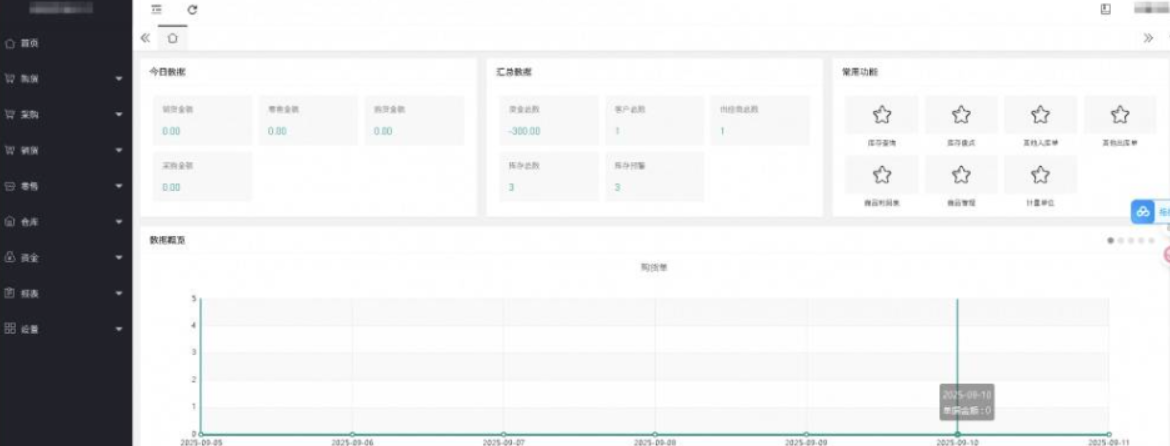This screenshot has height=446, width=1170.
Task: Select the first chart carousel dot
Action: (1111, 241)
